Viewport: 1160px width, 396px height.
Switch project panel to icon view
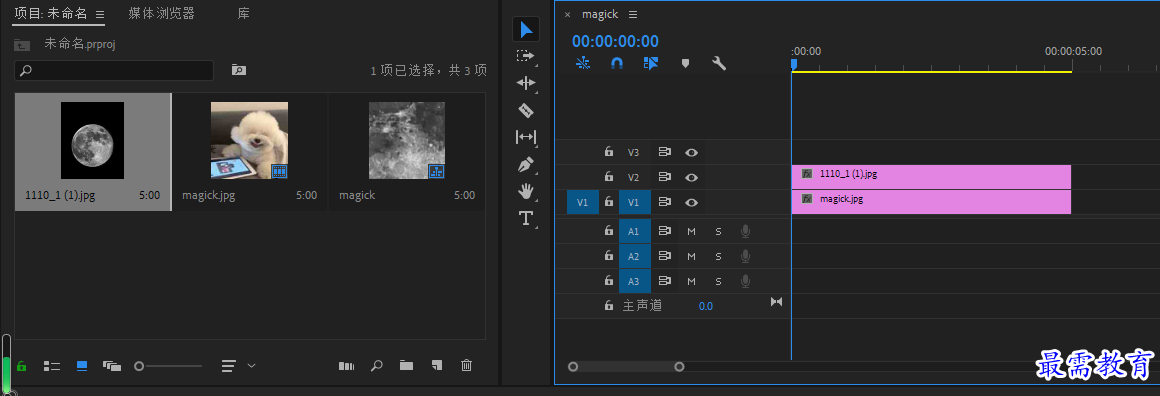pyautogui.click(x=82, y=366)
